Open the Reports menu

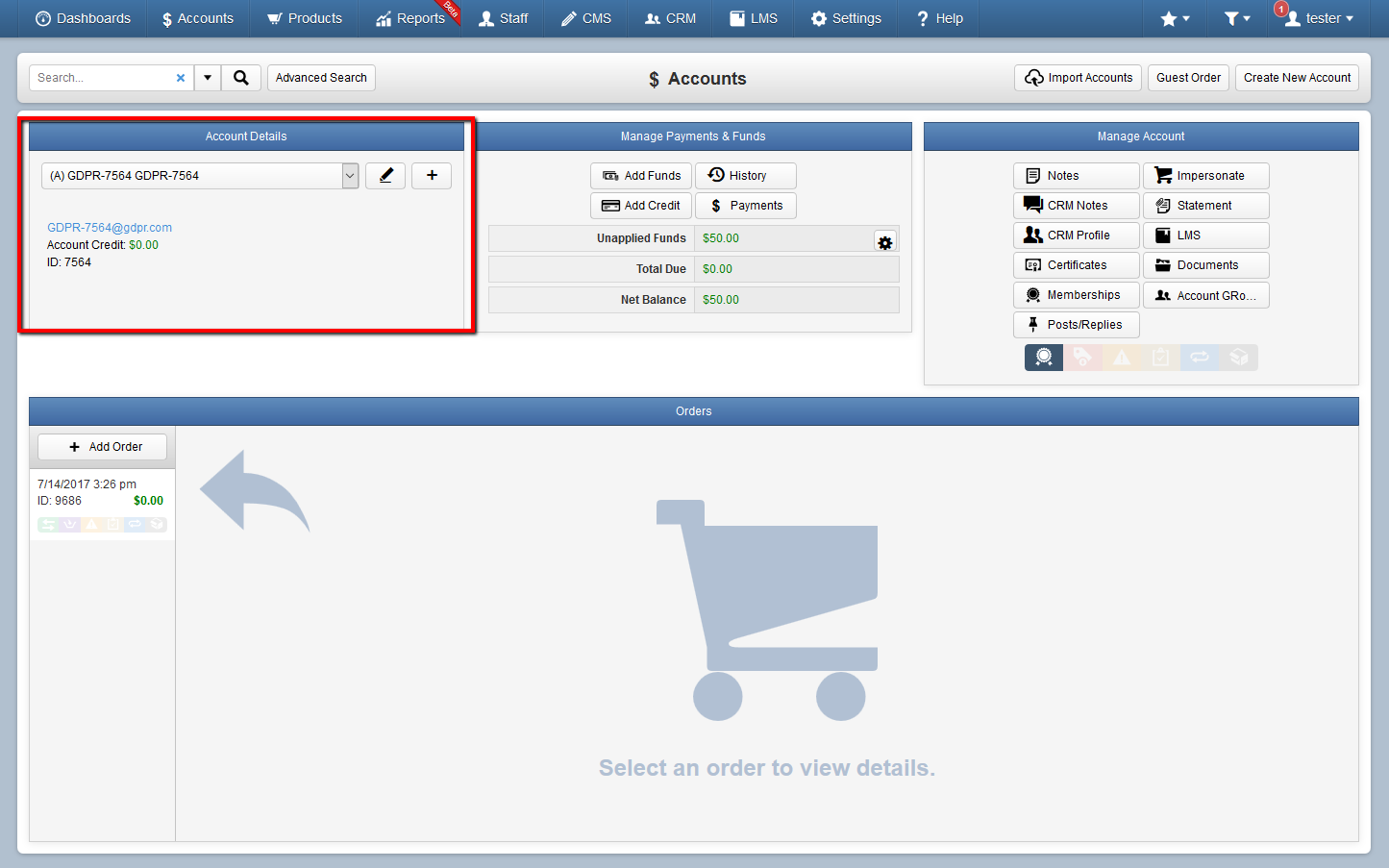(410, 18)
